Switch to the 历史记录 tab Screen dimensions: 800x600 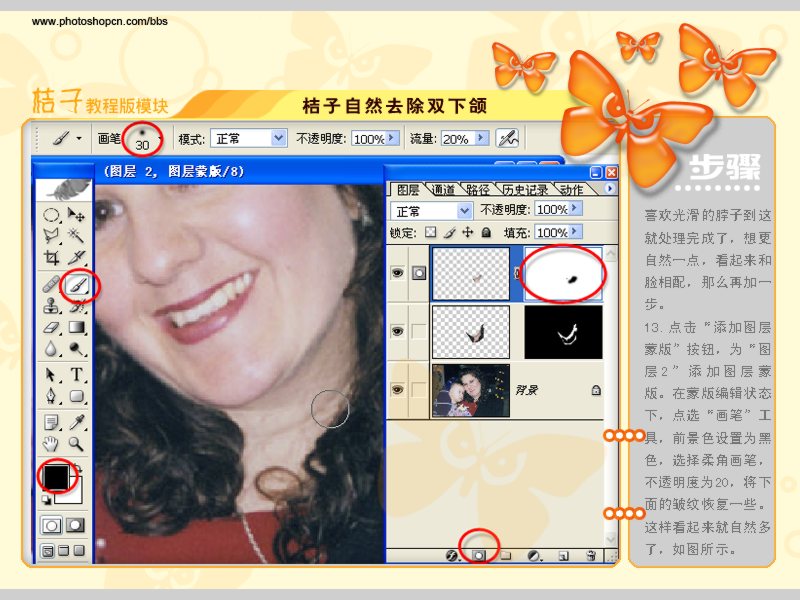tap(525, 190)
